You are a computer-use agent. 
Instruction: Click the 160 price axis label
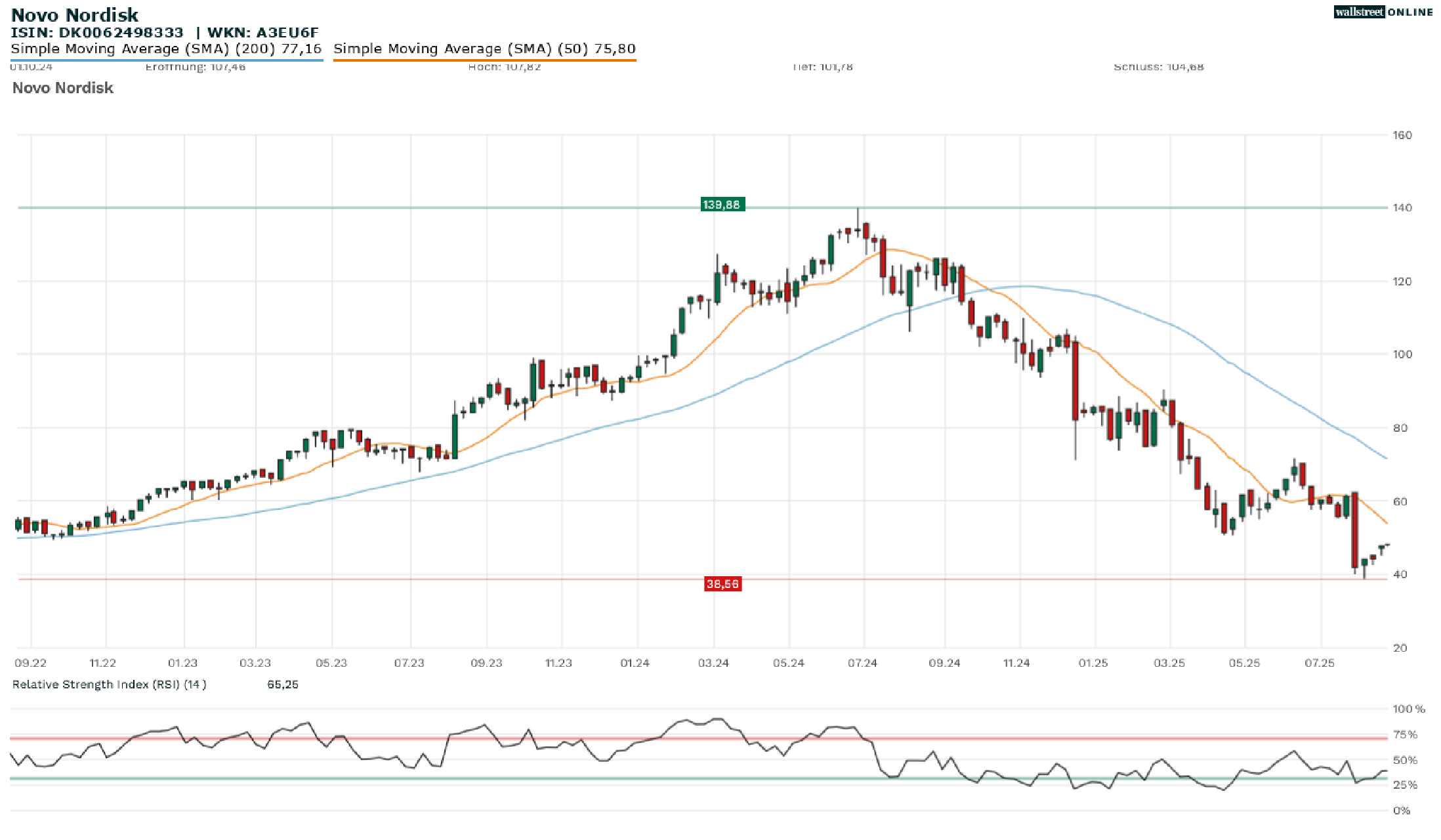click(1402, 135)
